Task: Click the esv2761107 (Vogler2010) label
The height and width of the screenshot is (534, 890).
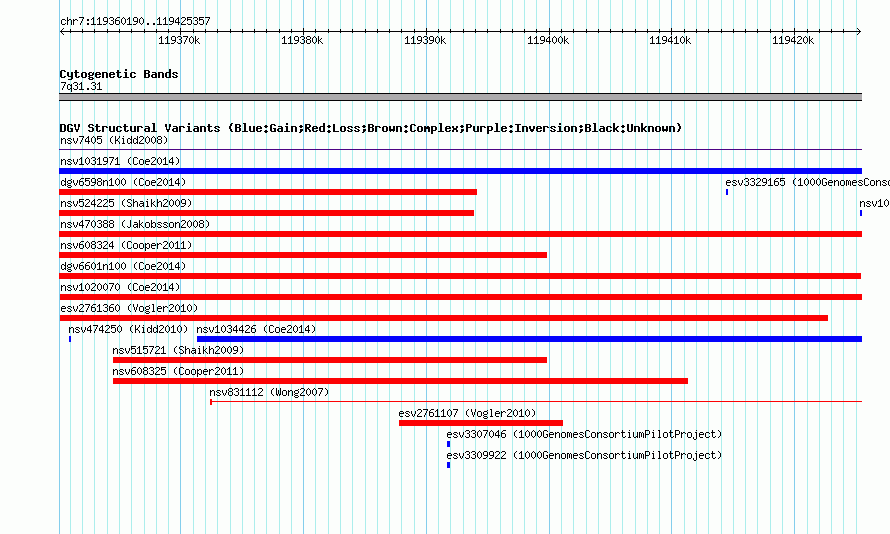Action: point(467,413)
